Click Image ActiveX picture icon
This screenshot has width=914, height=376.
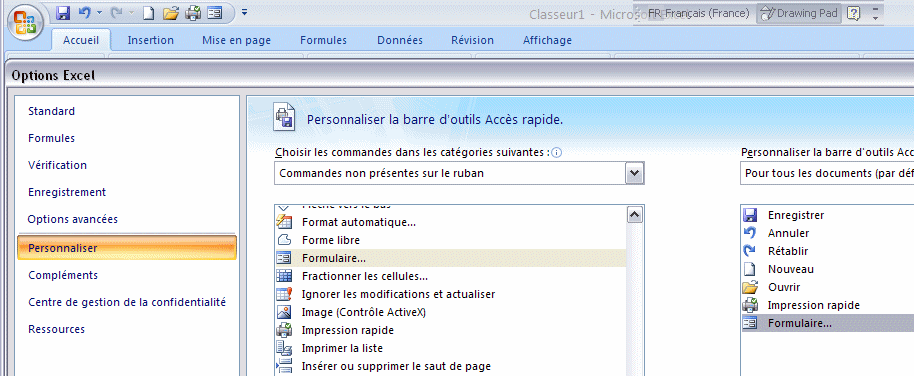click(x=284, y=312)
